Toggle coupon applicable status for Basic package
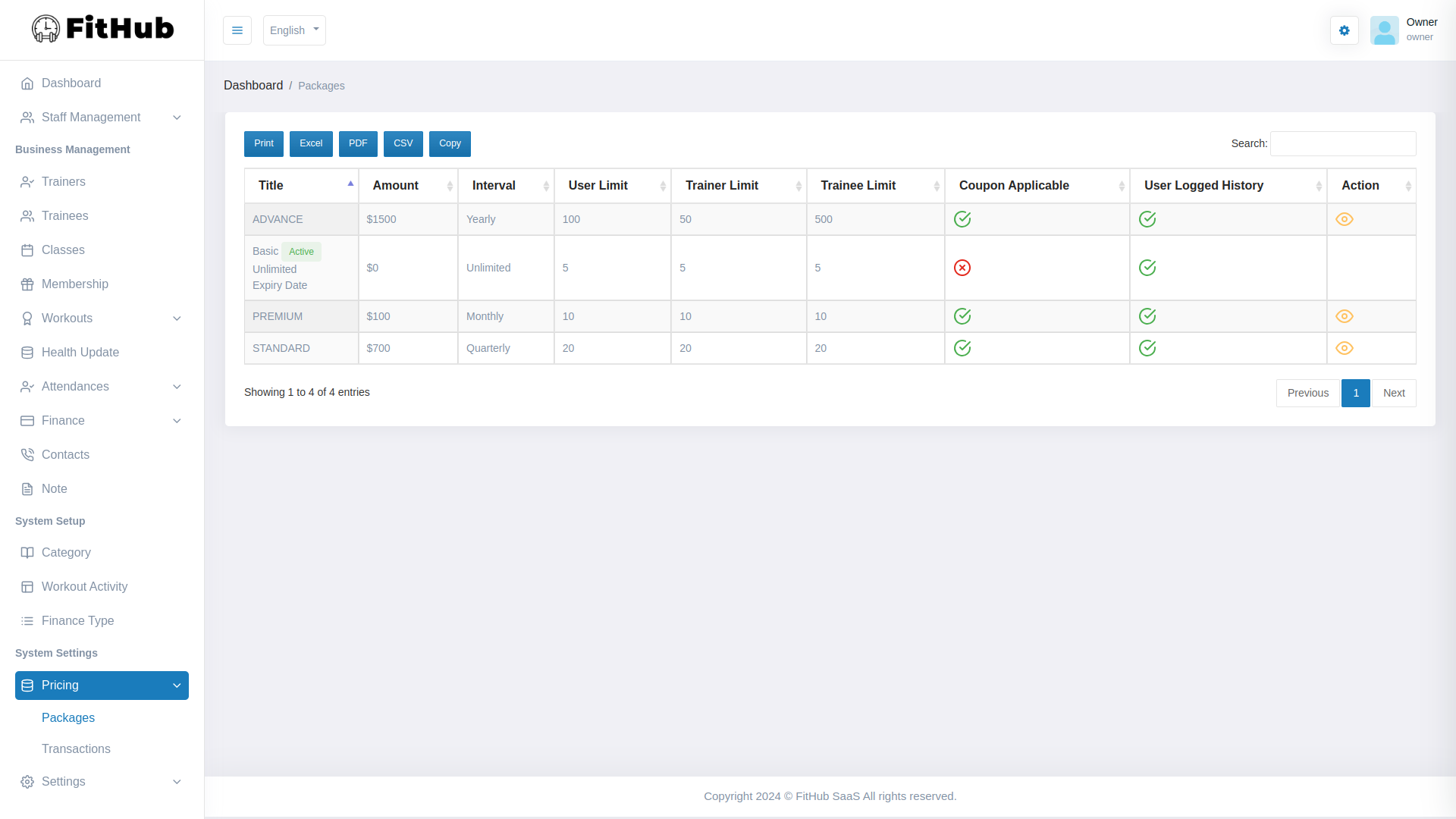The height and width of the screenshot is (819, 1456). pyautogui.click(x=963, y=267)
